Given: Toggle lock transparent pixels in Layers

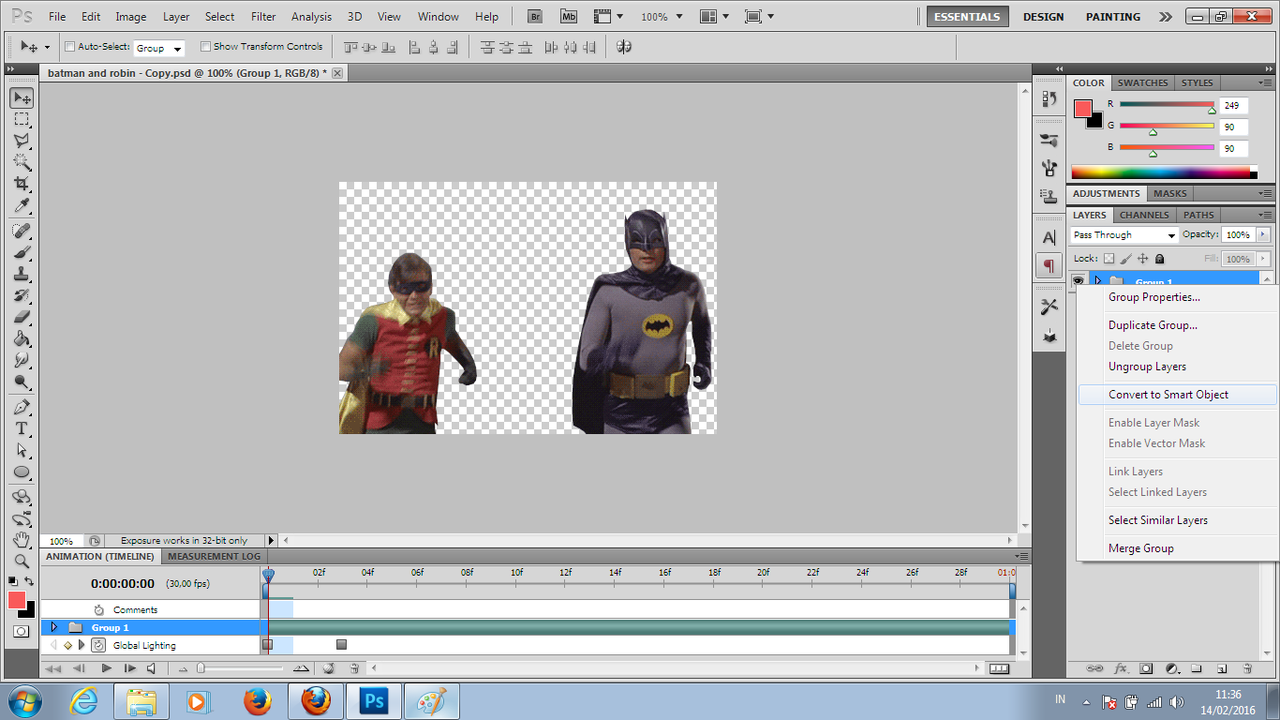Looking at the screenshot, I should coord(1109,259).
